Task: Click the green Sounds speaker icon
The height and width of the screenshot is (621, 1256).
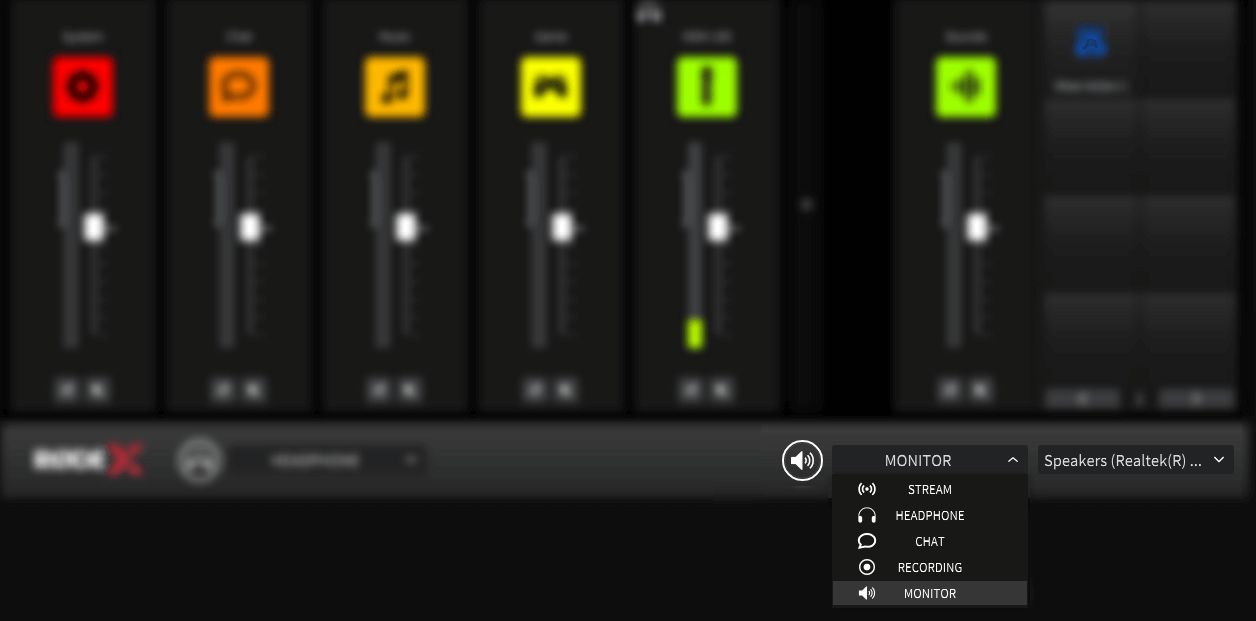Action: (x=965, y=86)
